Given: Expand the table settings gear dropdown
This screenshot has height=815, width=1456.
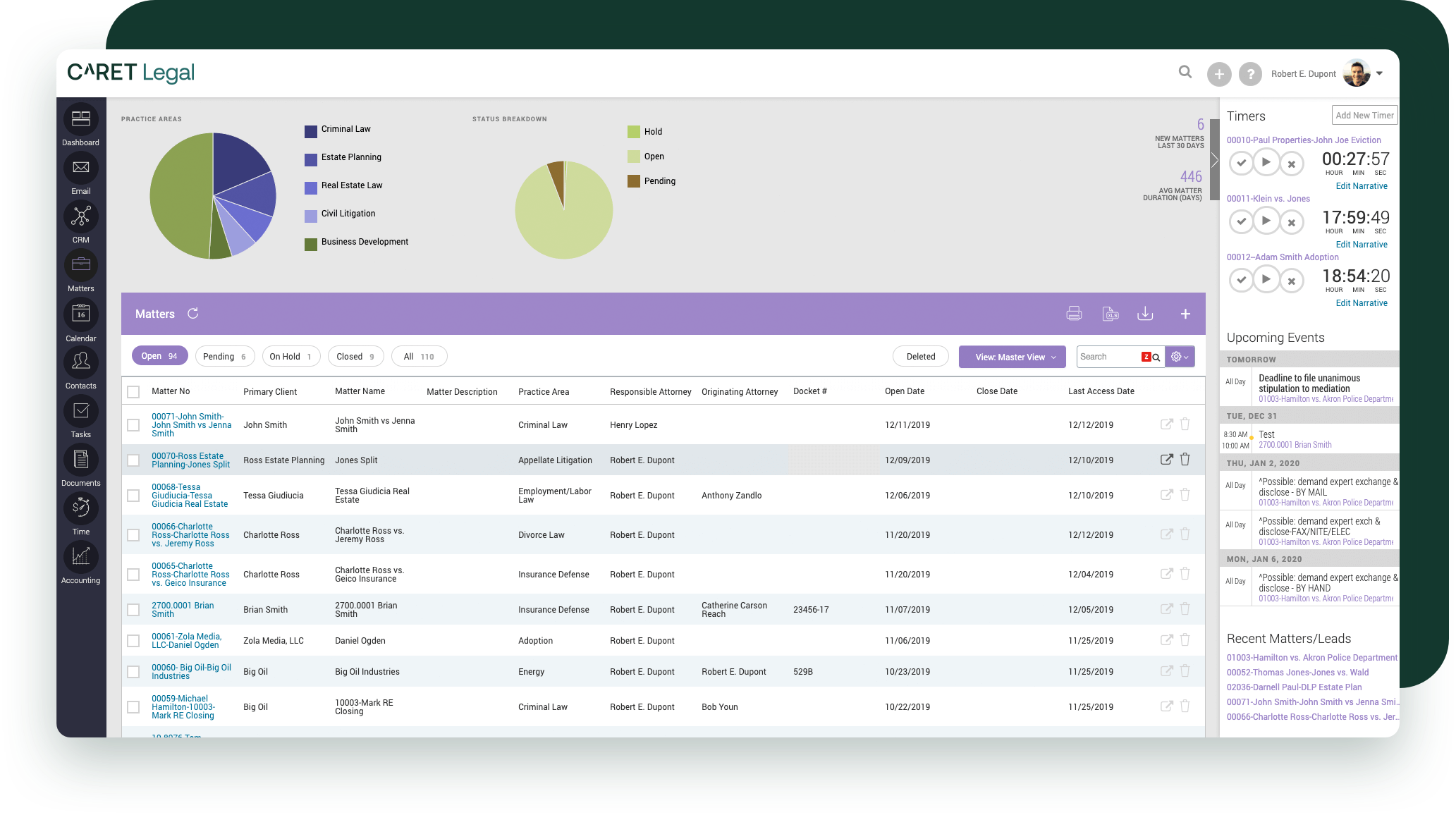Looking at the screenshot, I should coord(1180,357).
